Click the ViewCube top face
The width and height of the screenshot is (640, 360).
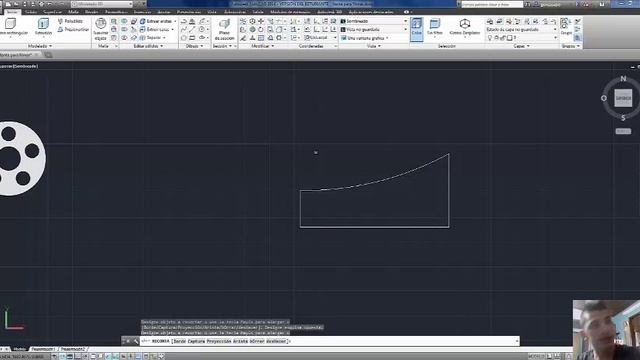[623, 98]
